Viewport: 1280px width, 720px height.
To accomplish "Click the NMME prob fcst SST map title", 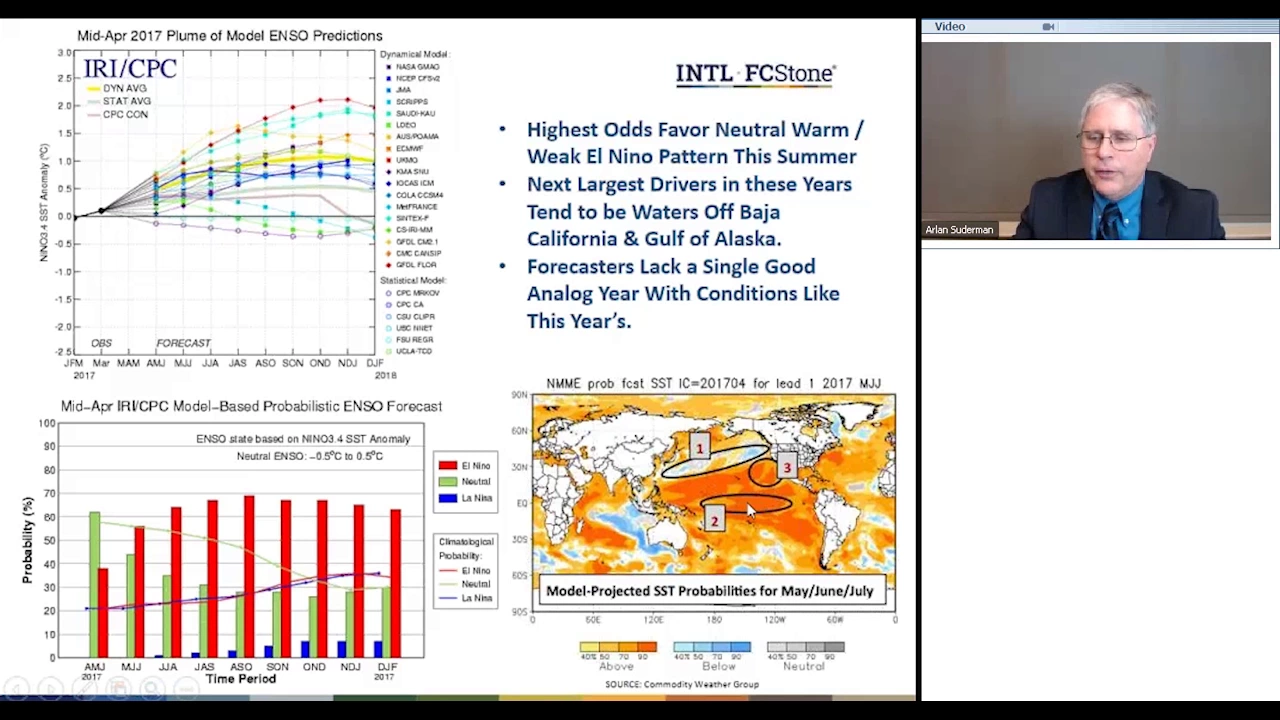I will (x=713, y=383).
